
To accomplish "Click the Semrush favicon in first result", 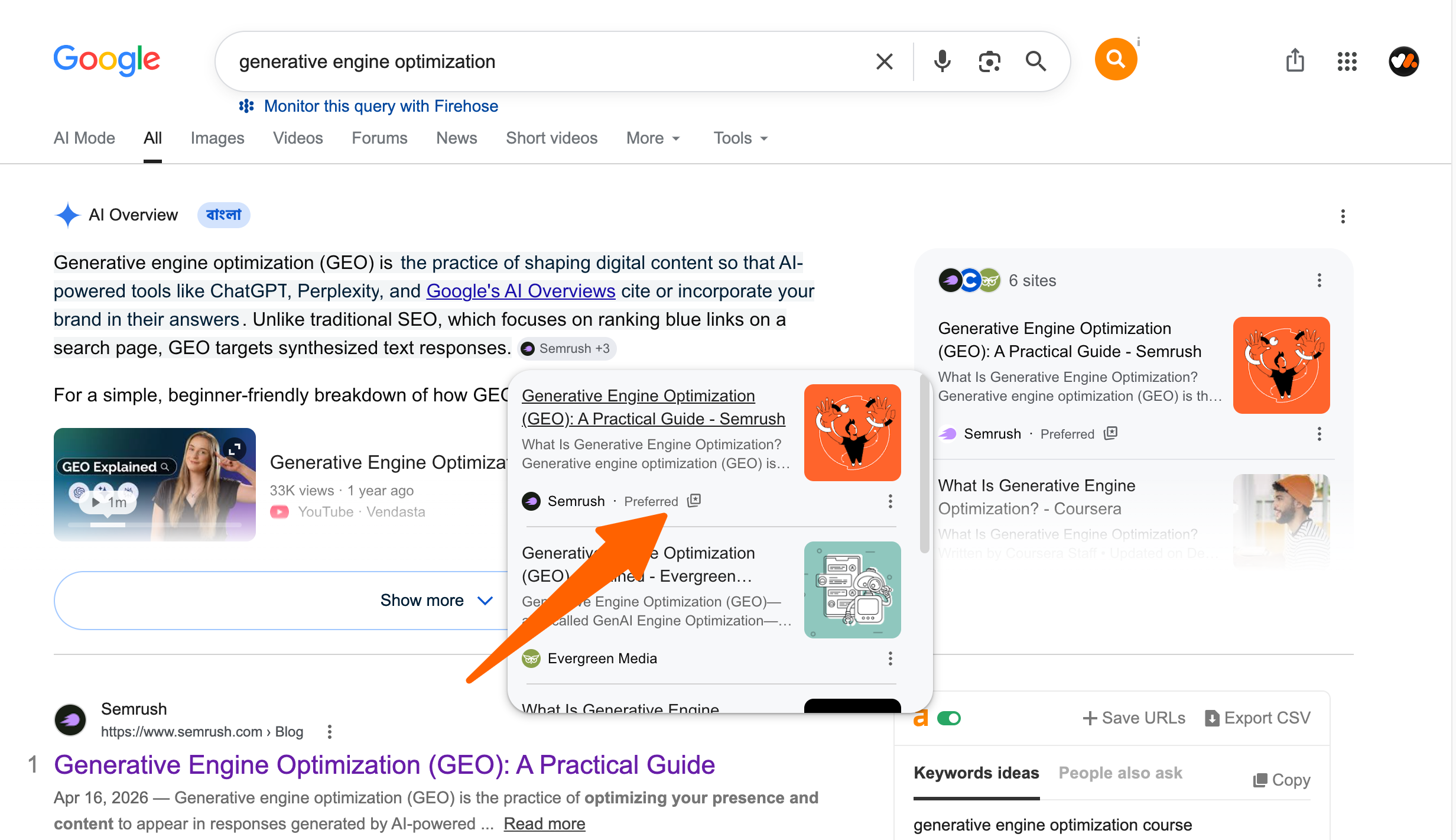I will [x=70, y=719].
